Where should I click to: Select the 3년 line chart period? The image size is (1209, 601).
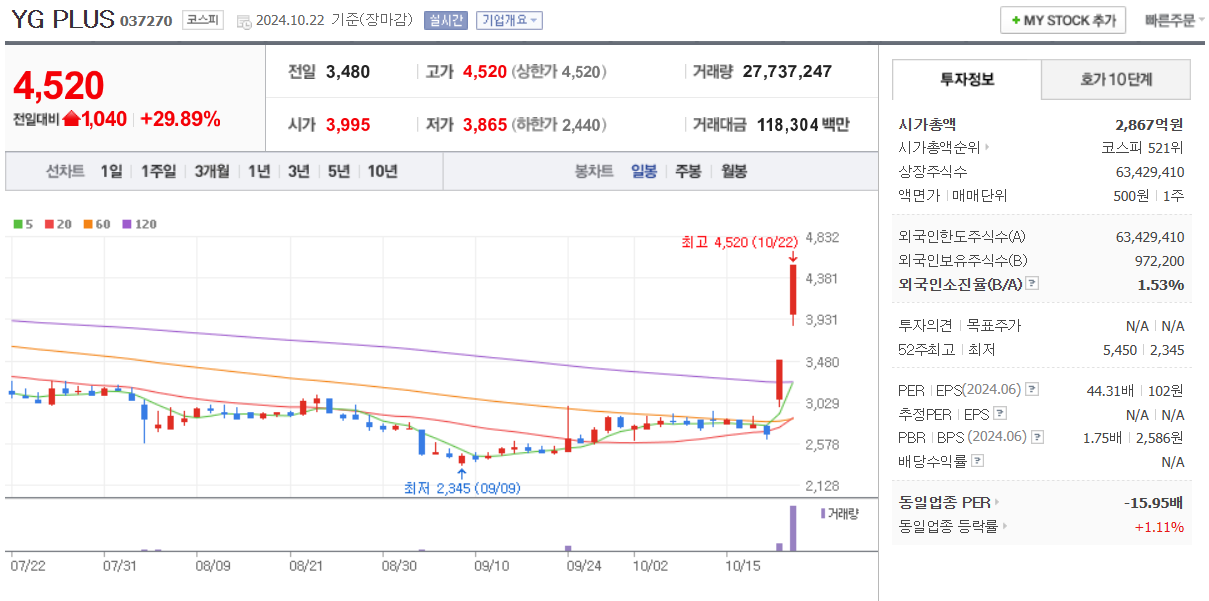point(298,171)
